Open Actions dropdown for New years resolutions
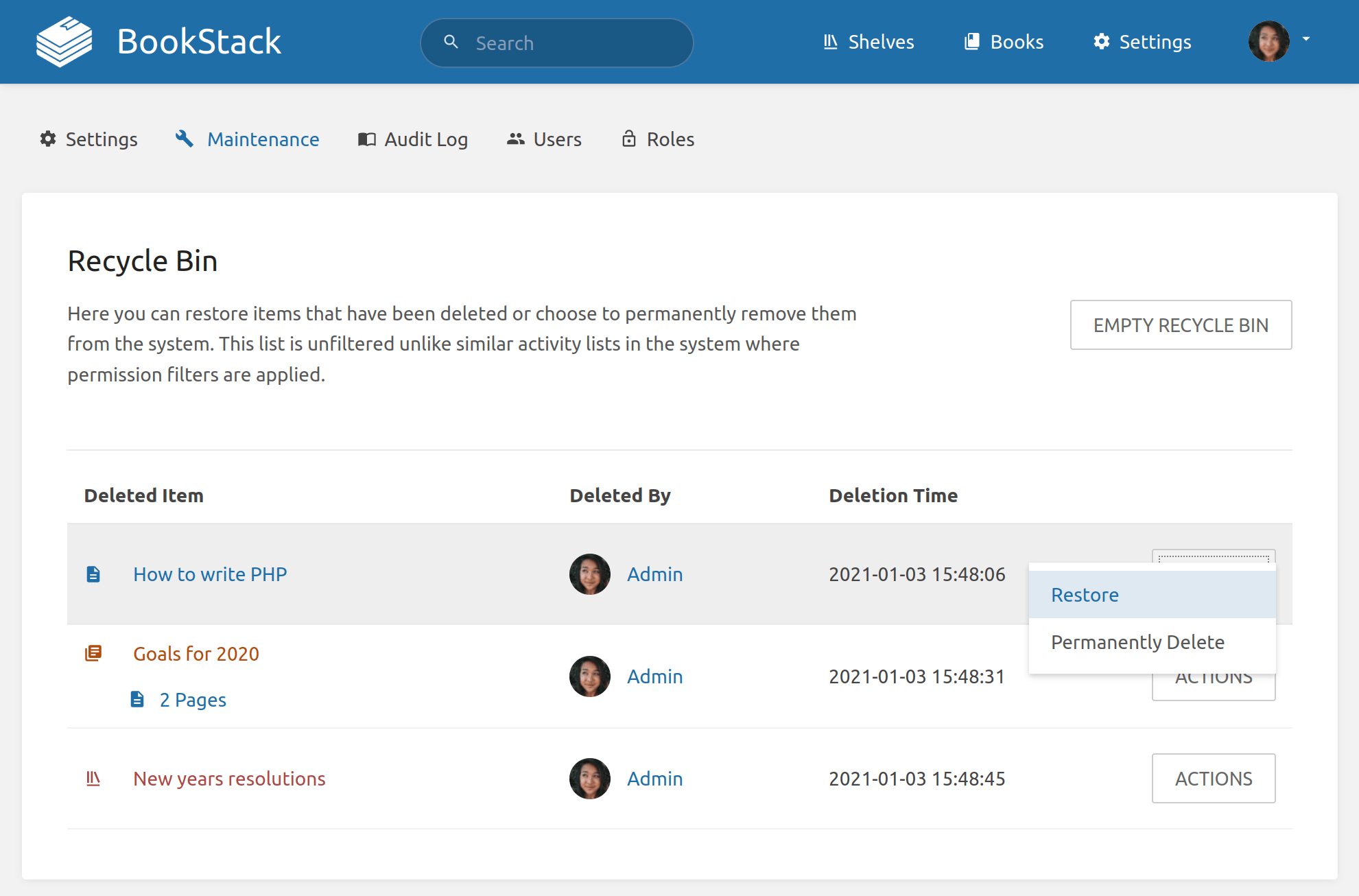1359x896 pixels. pos(1214,778)
